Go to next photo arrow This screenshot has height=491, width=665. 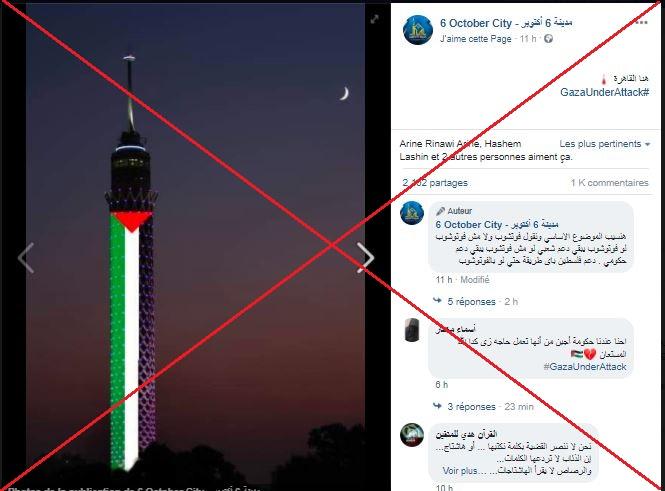pos(365,257)
